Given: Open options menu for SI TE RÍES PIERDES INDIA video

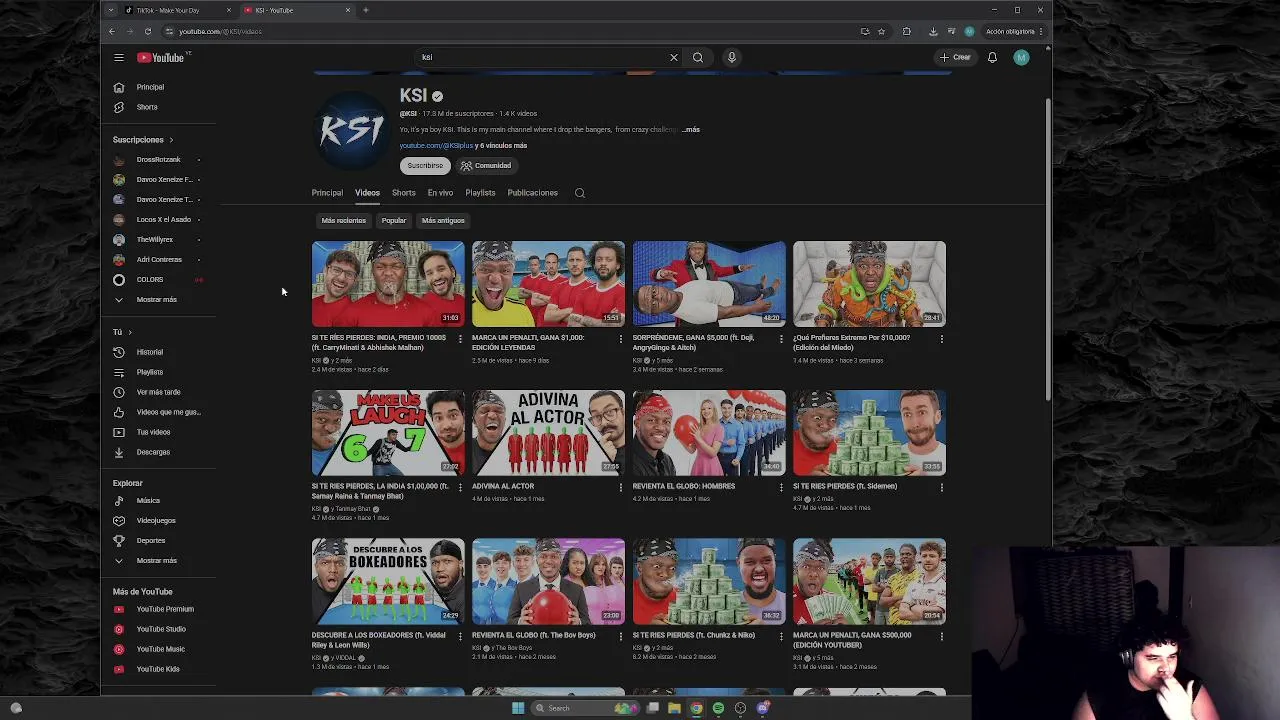Looking at the screenshot, I should 460,339.
